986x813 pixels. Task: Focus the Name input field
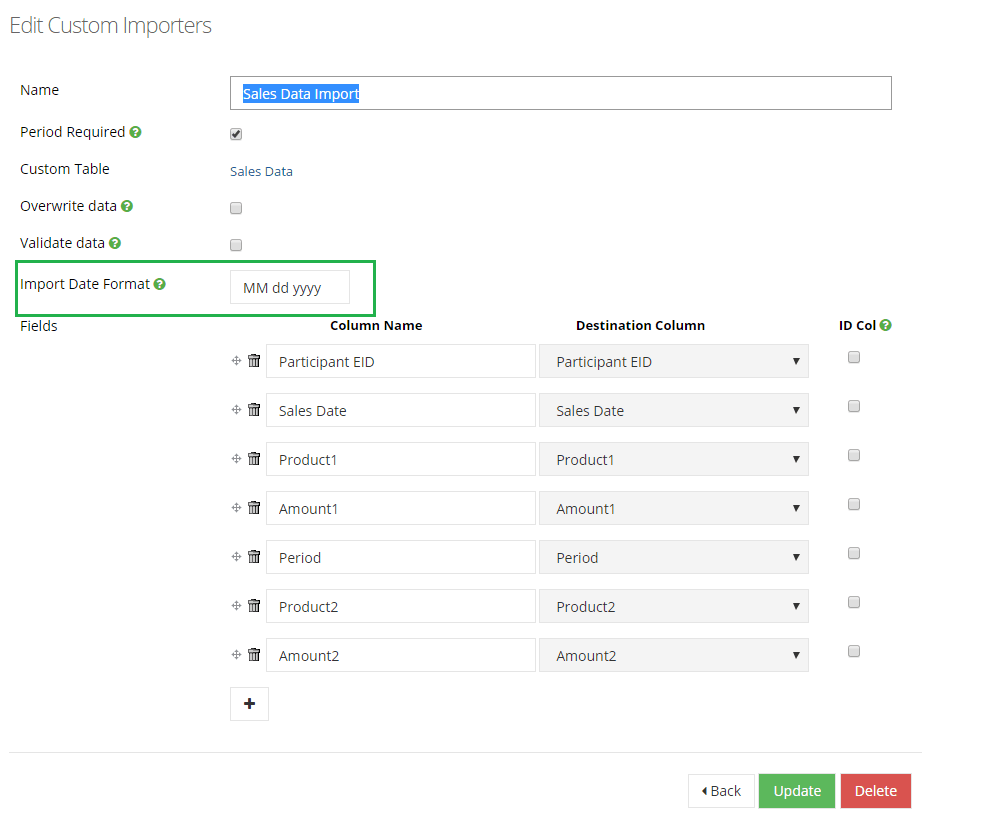tap(560, 93)
